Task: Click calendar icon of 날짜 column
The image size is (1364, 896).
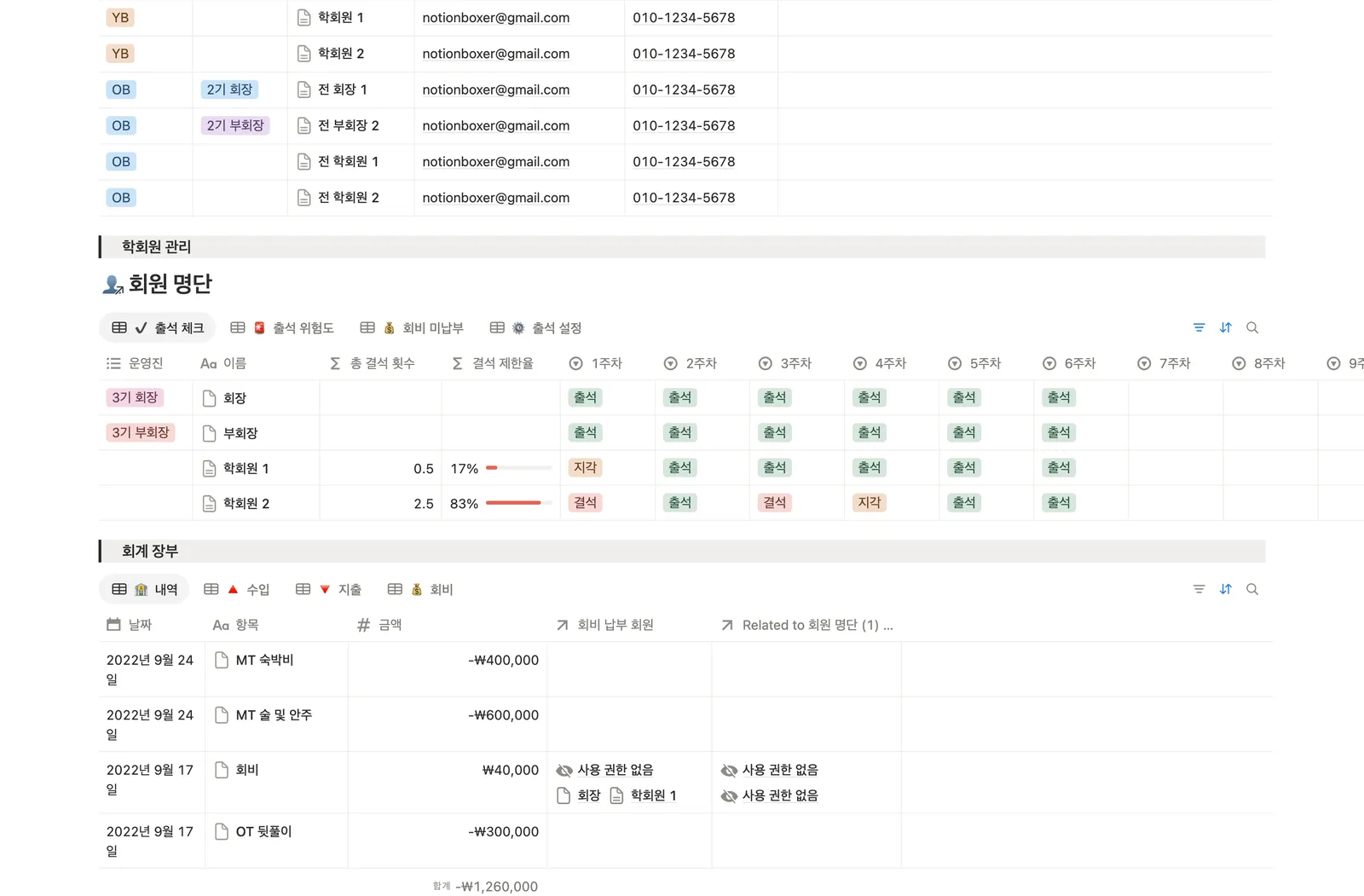Action: [113, 625]
